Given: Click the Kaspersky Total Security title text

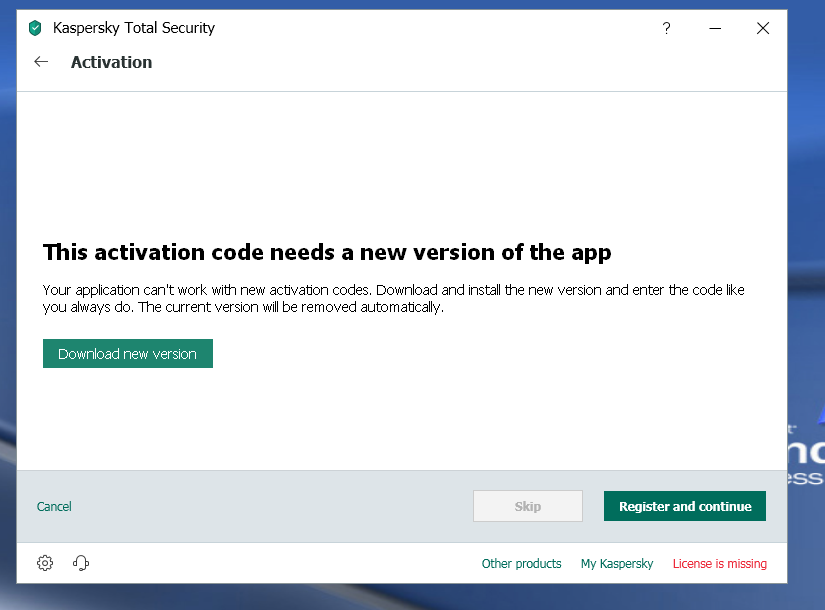Looking at the screenshot, I should [x=134, y=28].
